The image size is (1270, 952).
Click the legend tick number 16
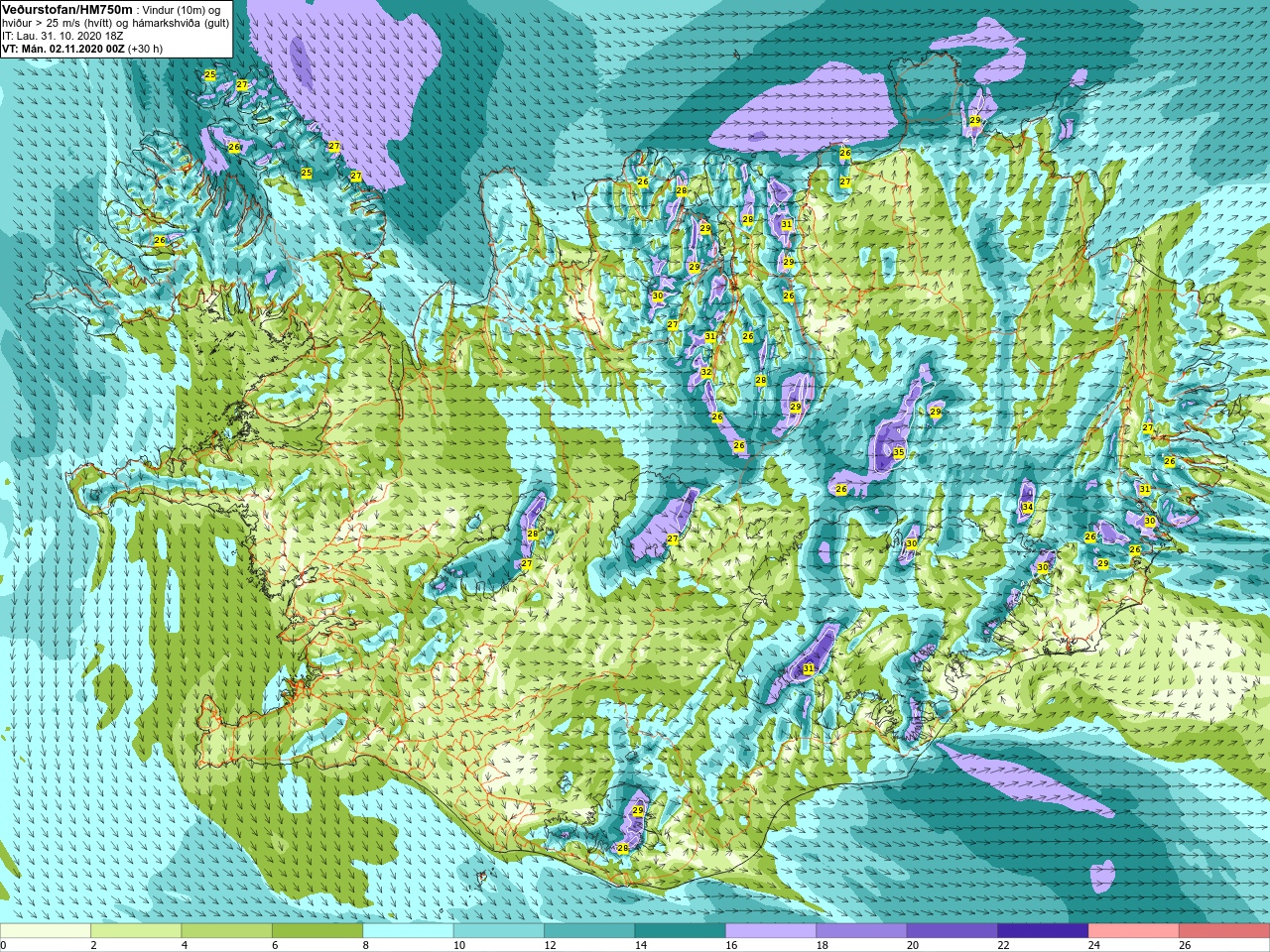732,945
